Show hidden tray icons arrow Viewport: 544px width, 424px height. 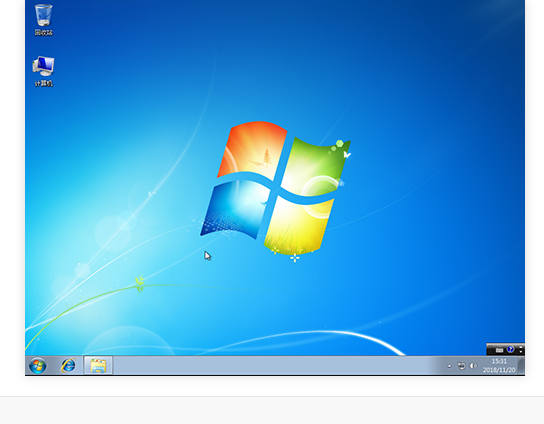point(450,366)
